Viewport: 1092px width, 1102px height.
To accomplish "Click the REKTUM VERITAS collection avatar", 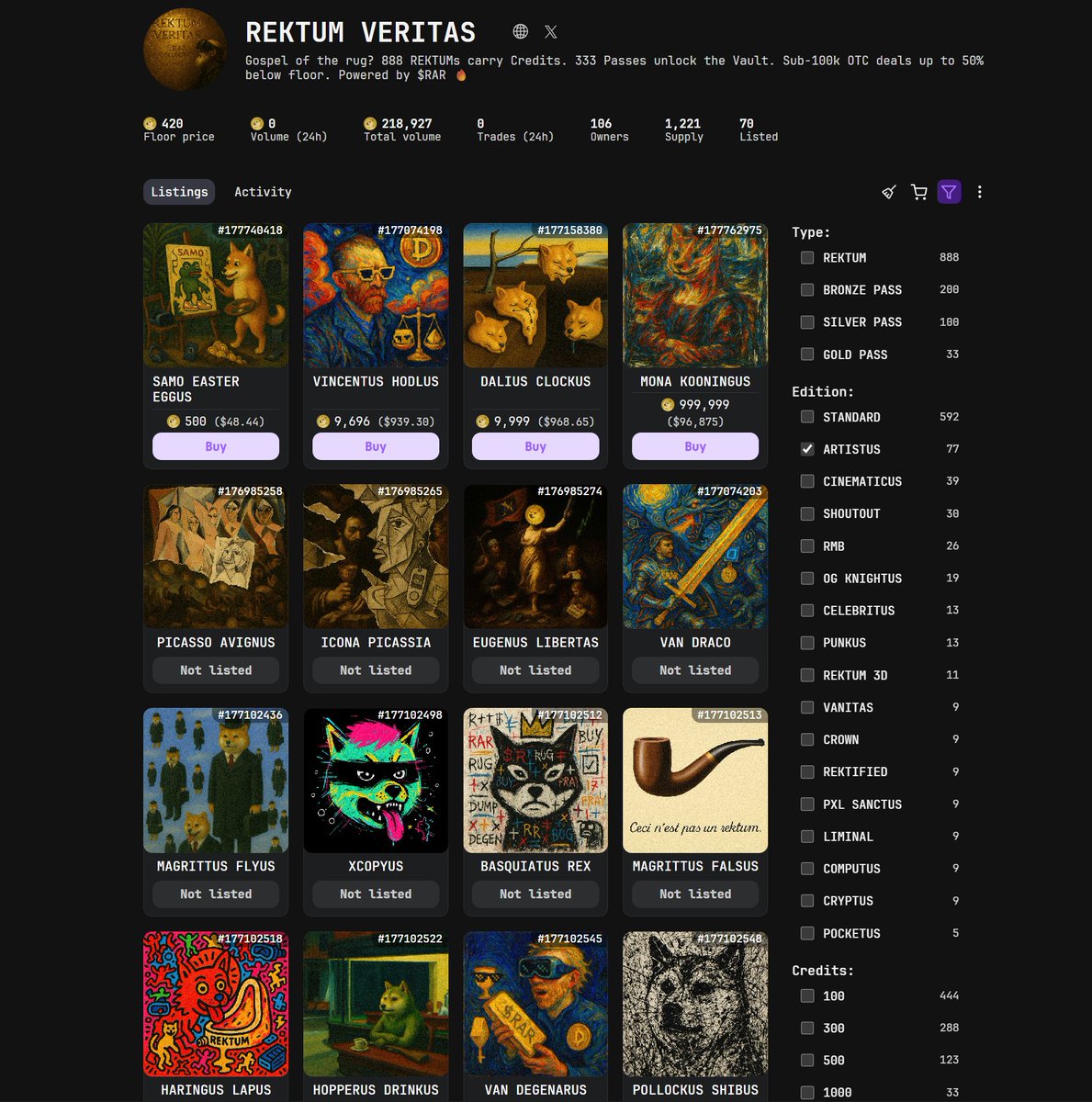I will tap(186, 51).
